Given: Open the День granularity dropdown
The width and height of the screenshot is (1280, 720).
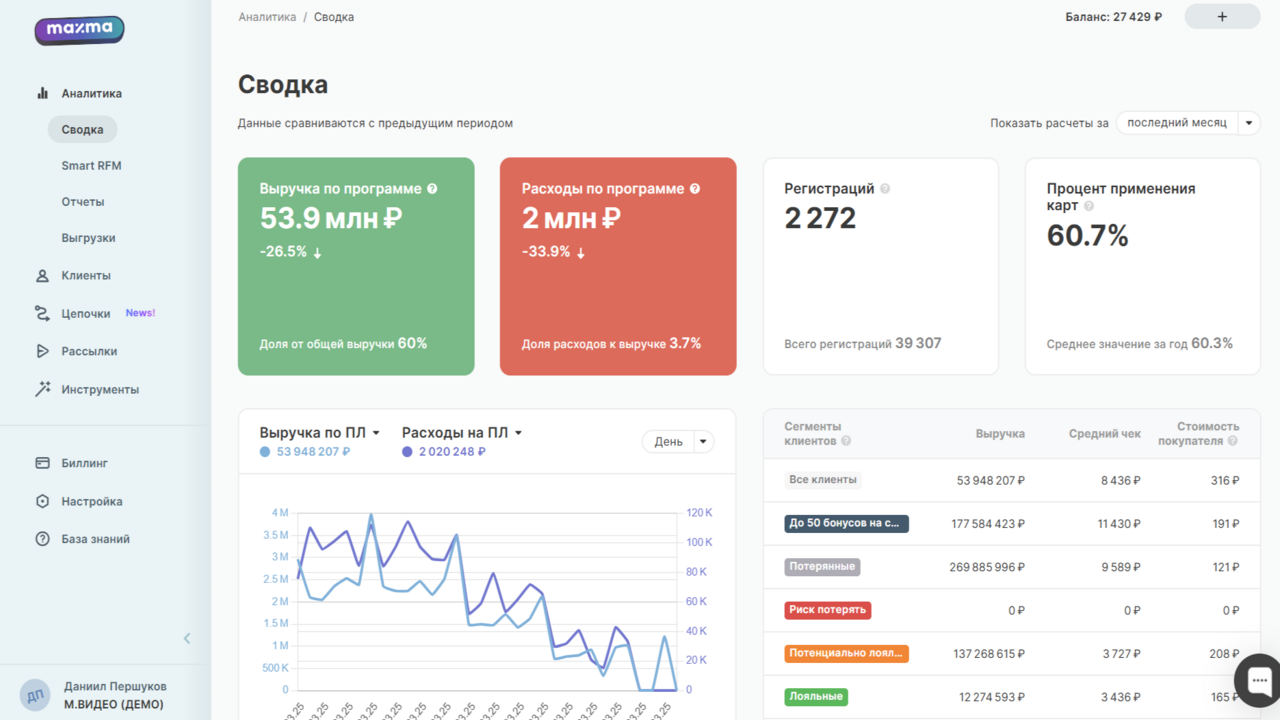Looking at the screenshot, I should tap(678, 441).
